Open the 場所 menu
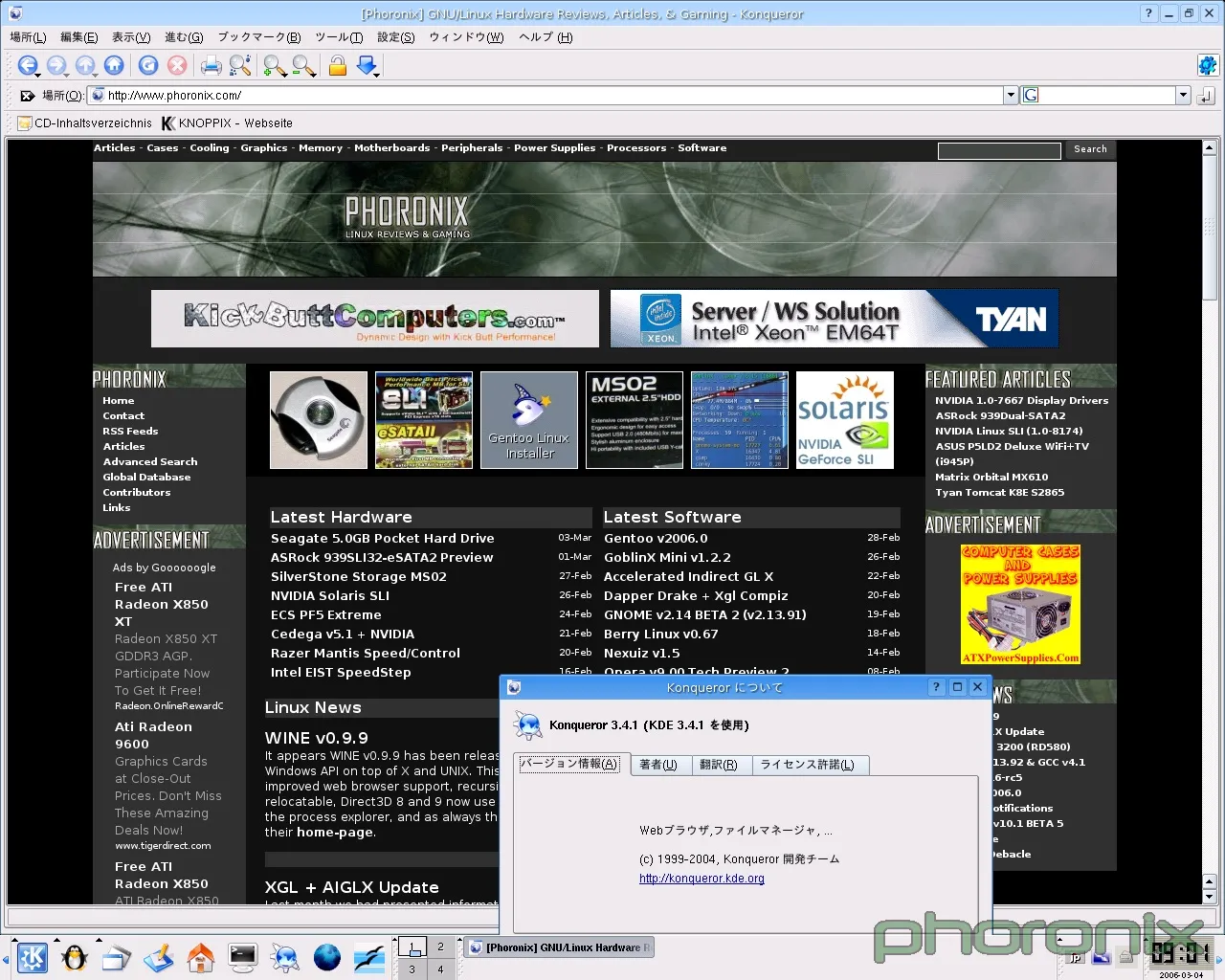This screenshot has height=980, width=1225. 28,37
